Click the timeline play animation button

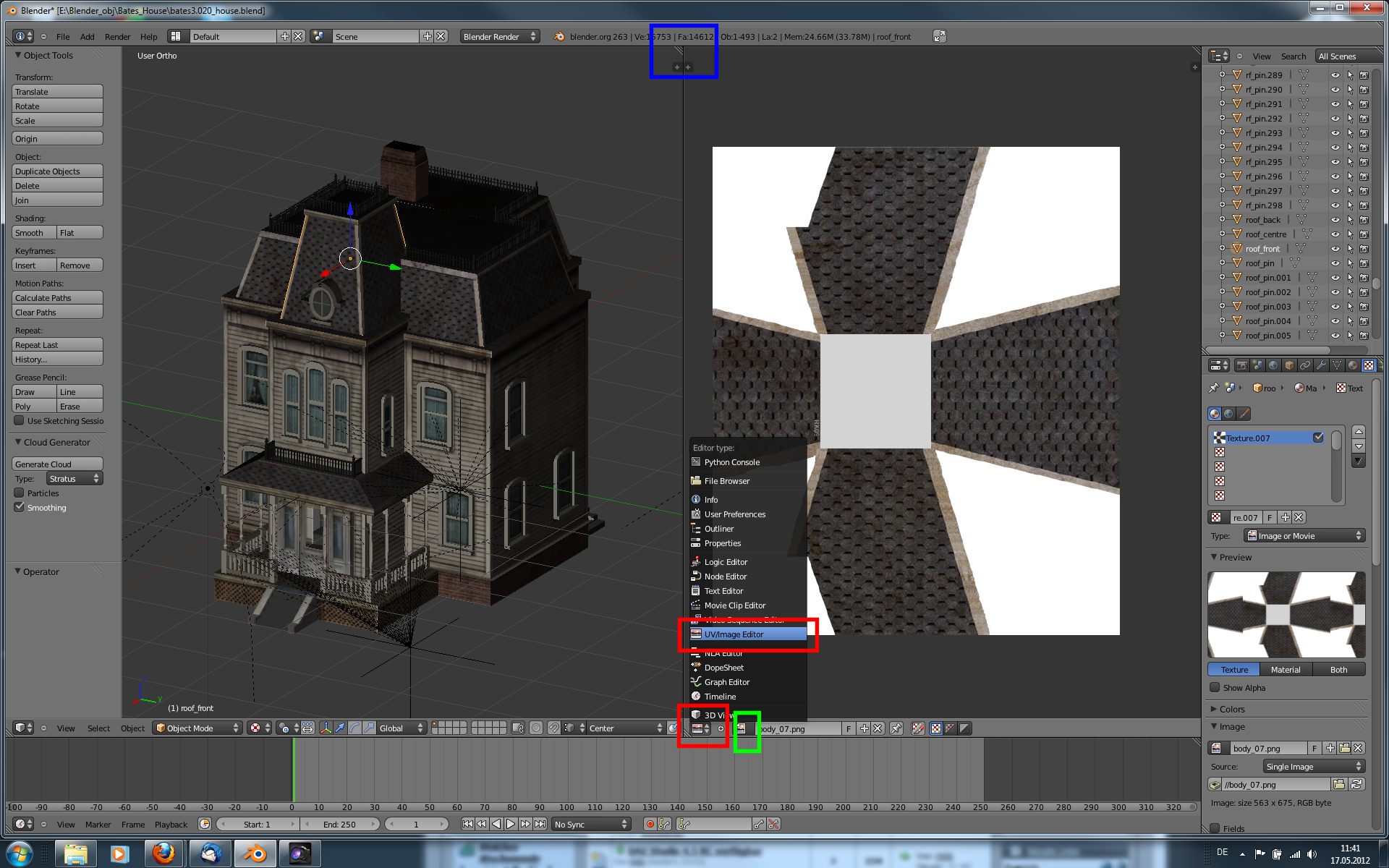(x=511, y=824)
